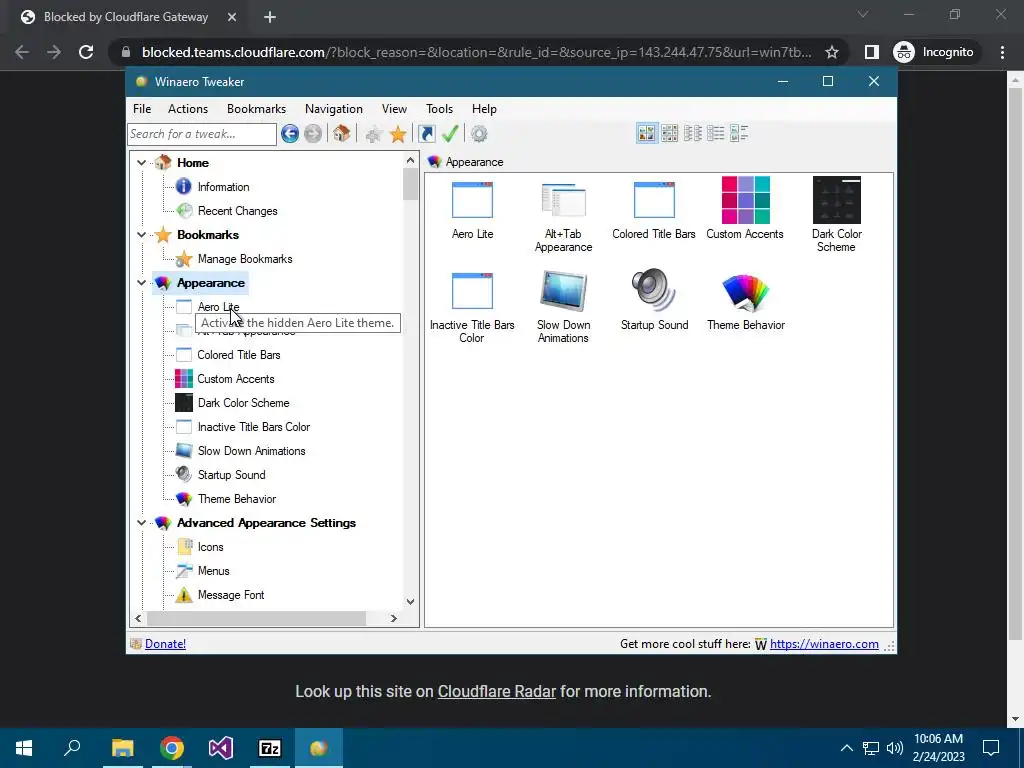
Task: Collapse the Home tree node
Action: coord(142,163)
